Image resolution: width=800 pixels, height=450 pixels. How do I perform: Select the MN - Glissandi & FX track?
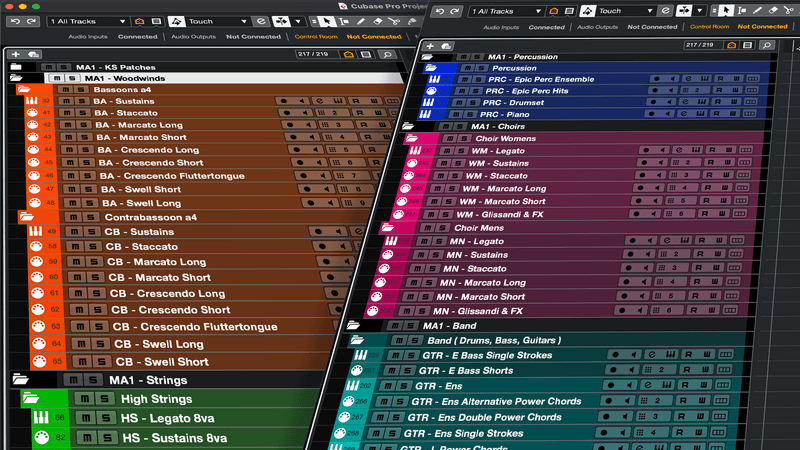478,311
